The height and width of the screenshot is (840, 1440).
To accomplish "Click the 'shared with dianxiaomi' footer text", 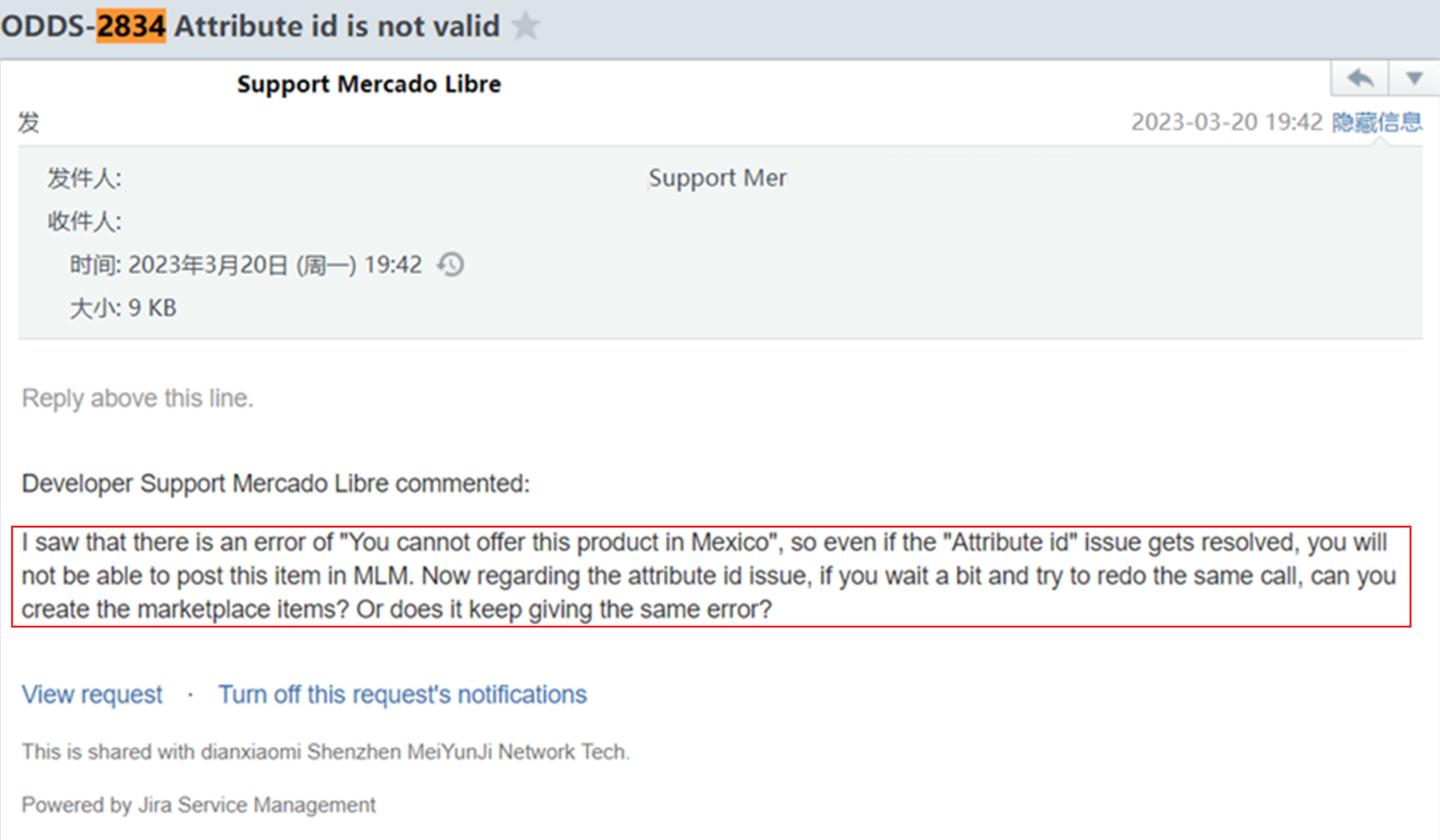I will (325, 752).
